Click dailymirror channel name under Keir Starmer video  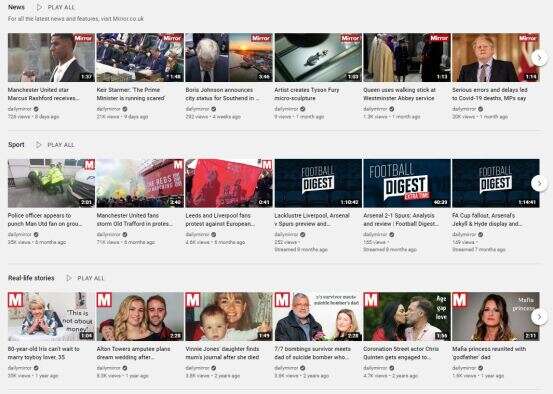tap(109, 109)
